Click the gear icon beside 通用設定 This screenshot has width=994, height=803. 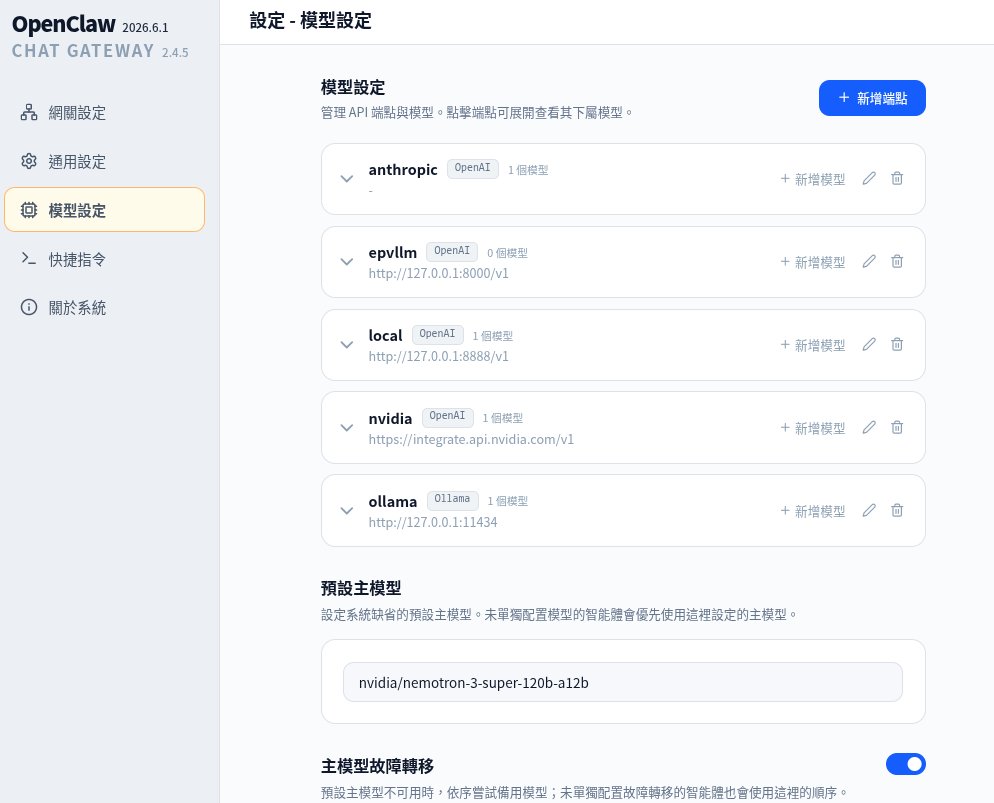[x=29, y=162]
